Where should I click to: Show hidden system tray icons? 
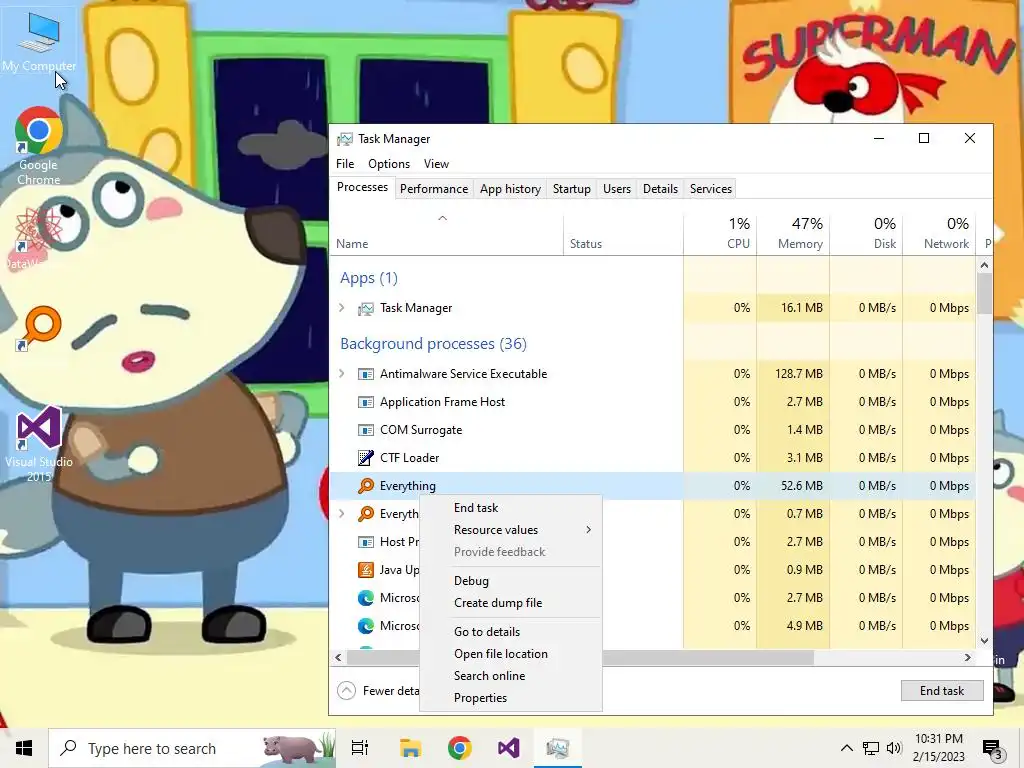(846, 748)
